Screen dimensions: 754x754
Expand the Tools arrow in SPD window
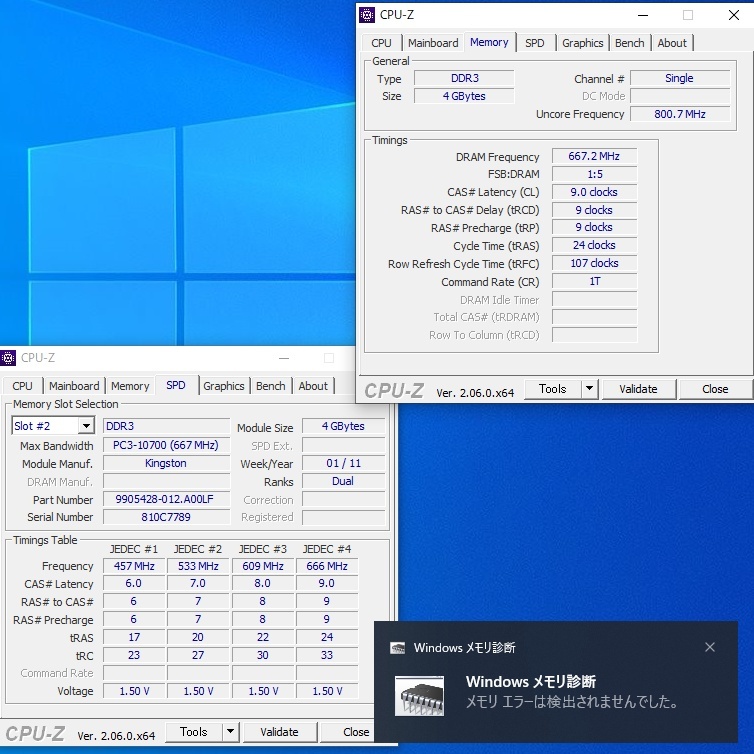pos(230,732)
